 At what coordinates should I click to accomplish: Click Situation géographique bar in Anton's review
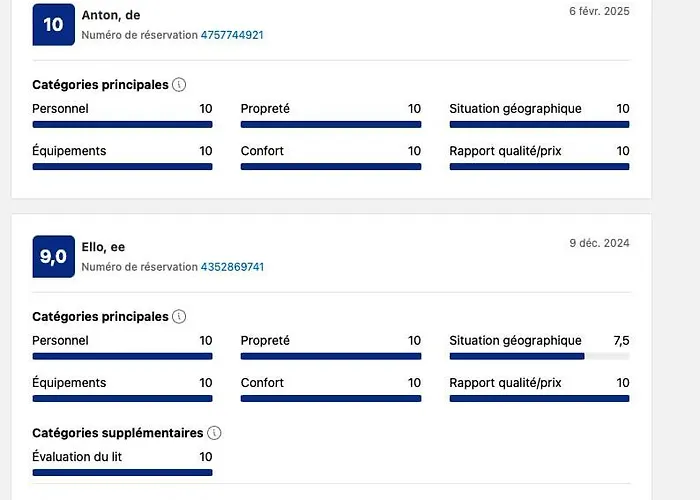pyautogui.click(x=539, y=124)
